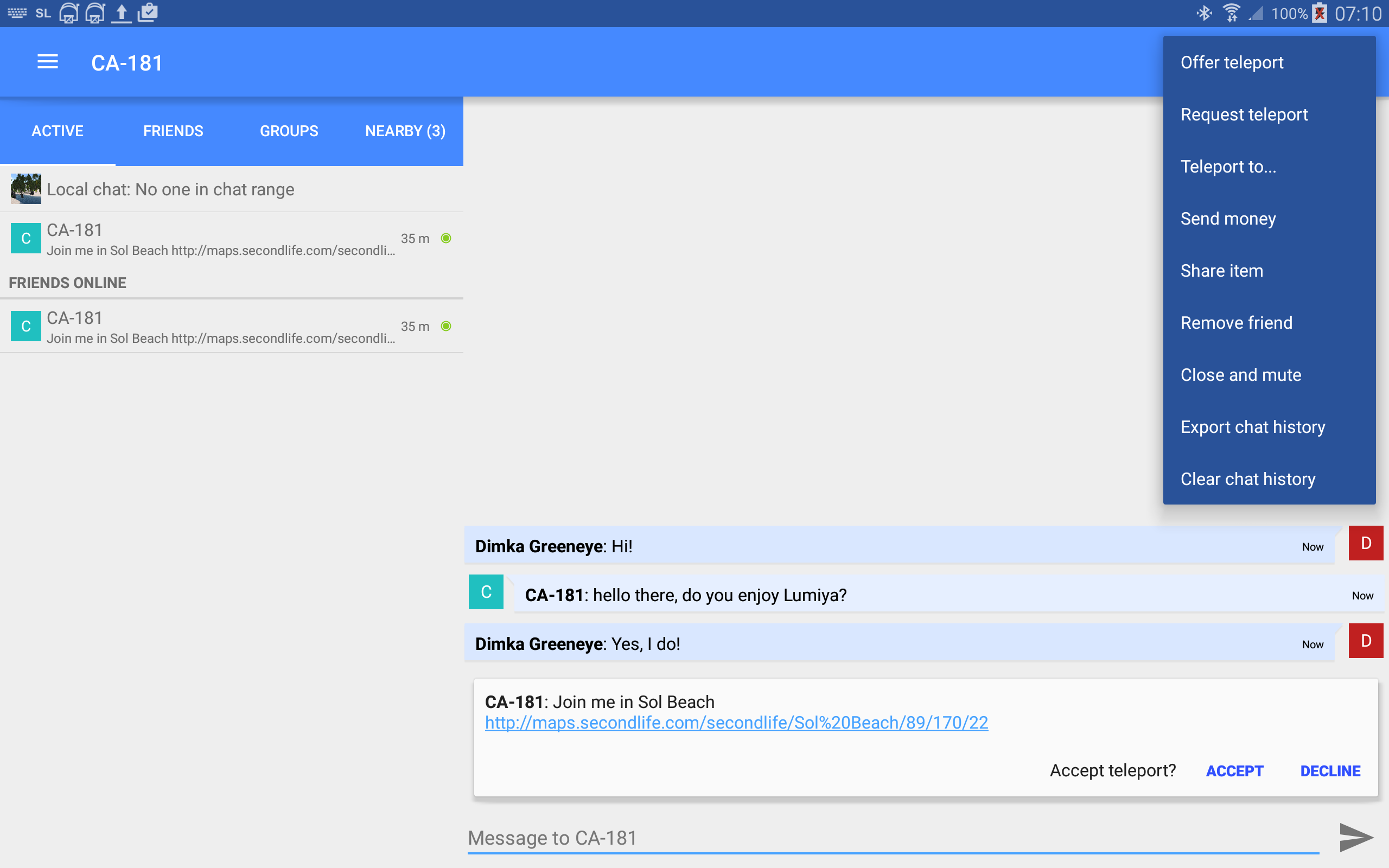Select Export chat history option
This screenshot has height=868, width=1389.
[1252, 427]
